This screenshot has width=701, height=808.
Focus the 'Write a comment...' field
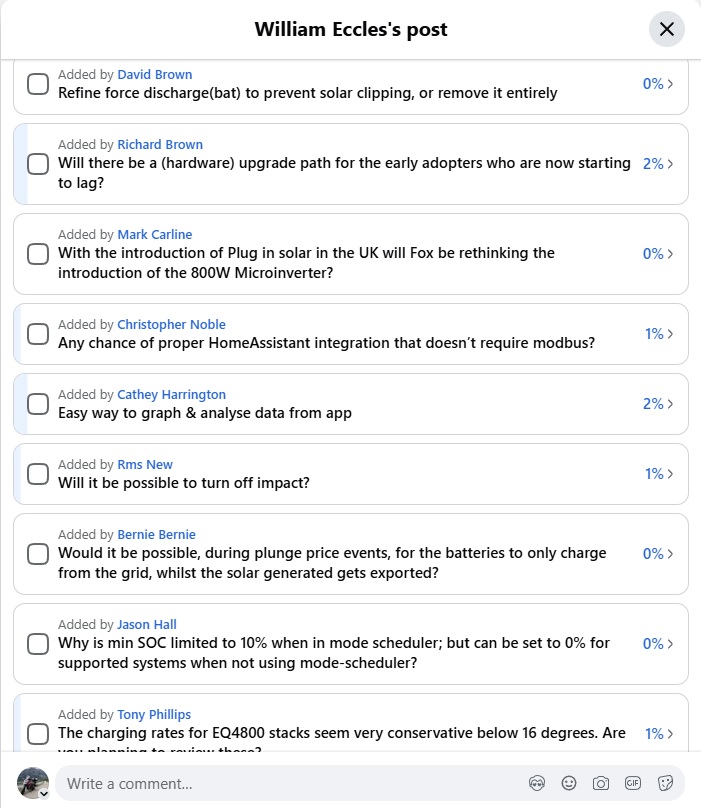click(x=289, y=783)
